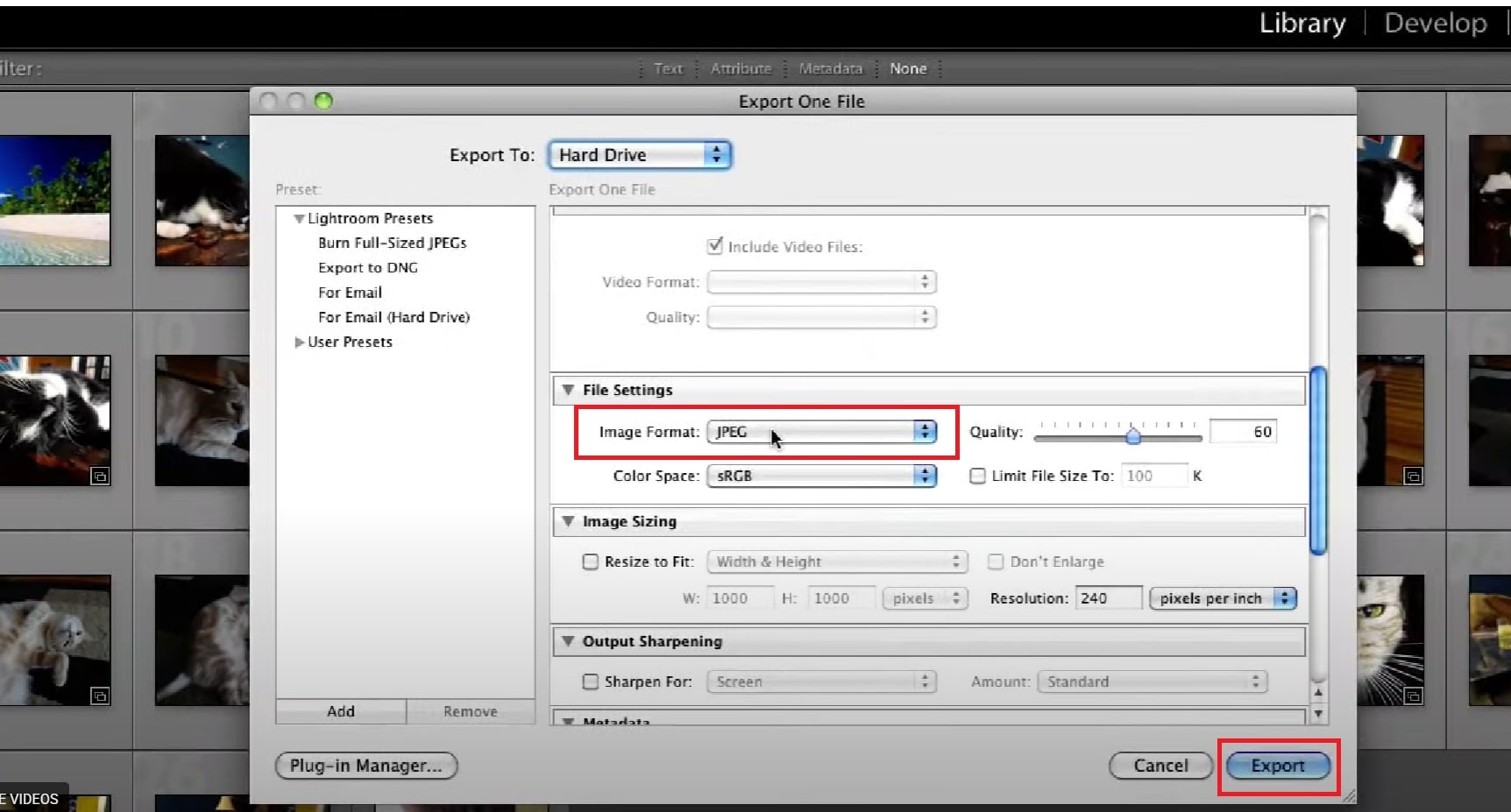Click the Export button
The image size is (1511, 812).
point(1278,766)
